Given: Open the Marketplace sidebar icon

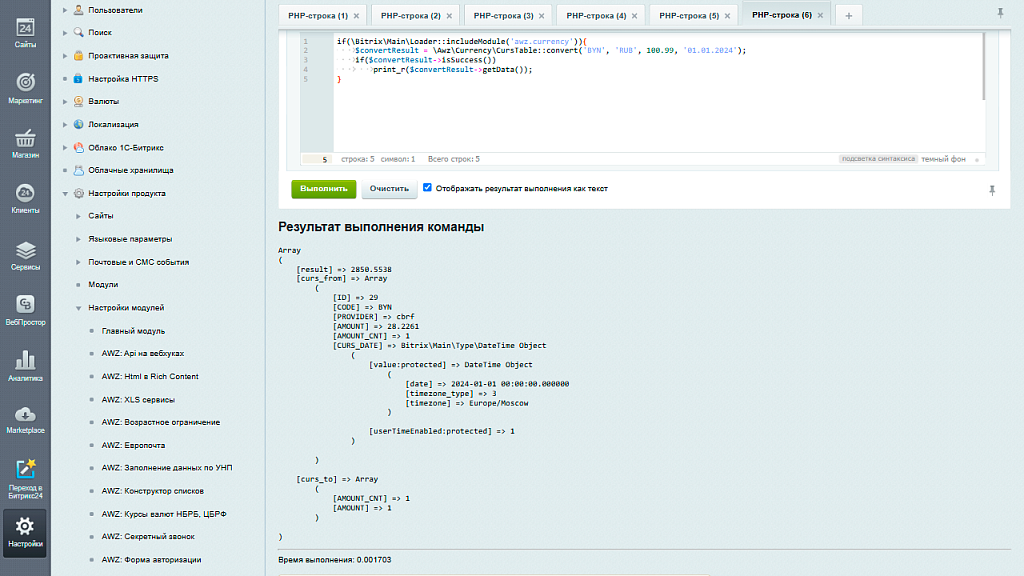Looking at the screenshot, I should tap(25, 420).
